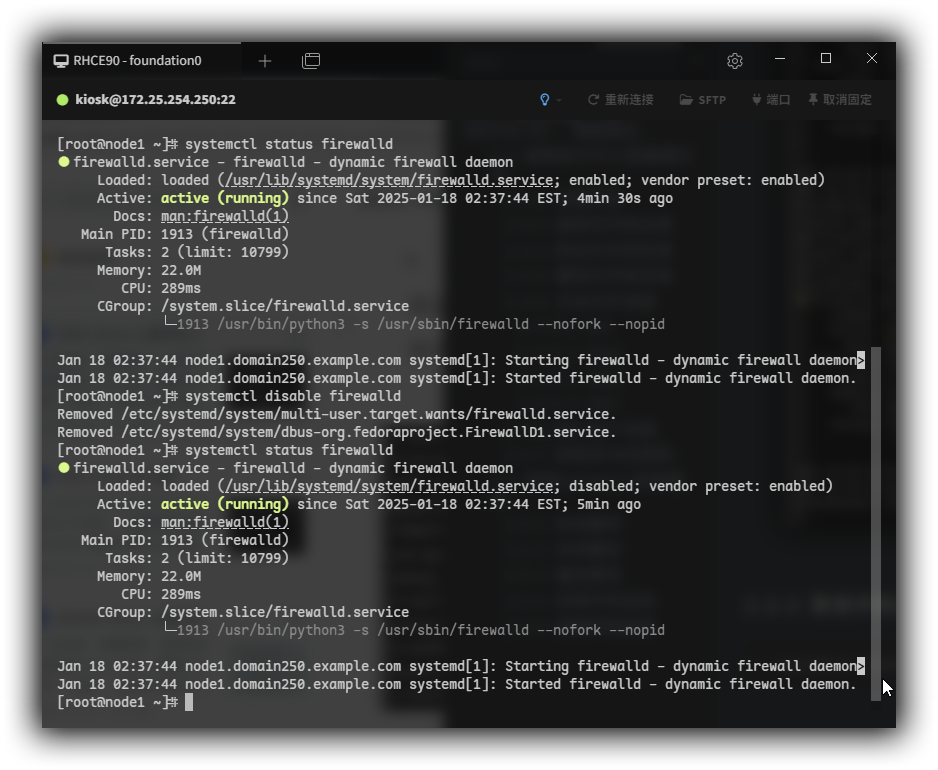This screenshot has height=770, width=938.
Task: Click the terminal cursor at the last prompt
Action: (189, 703)
